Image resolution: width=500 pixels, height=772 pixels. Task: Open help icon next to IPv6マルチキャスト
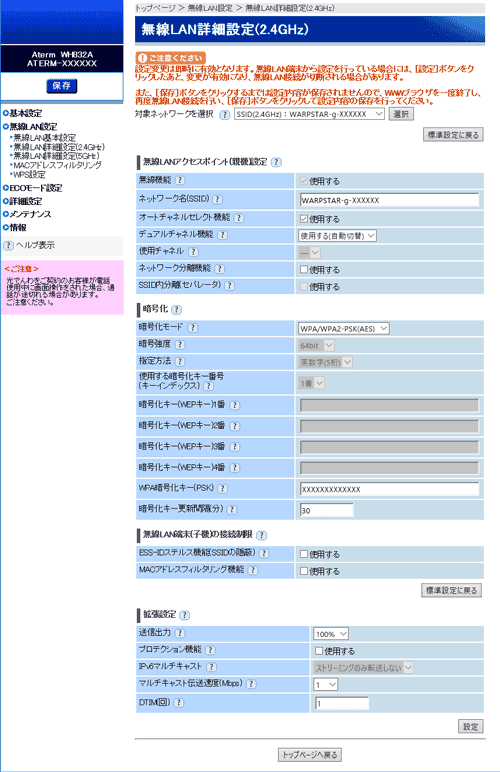point(211,667)
